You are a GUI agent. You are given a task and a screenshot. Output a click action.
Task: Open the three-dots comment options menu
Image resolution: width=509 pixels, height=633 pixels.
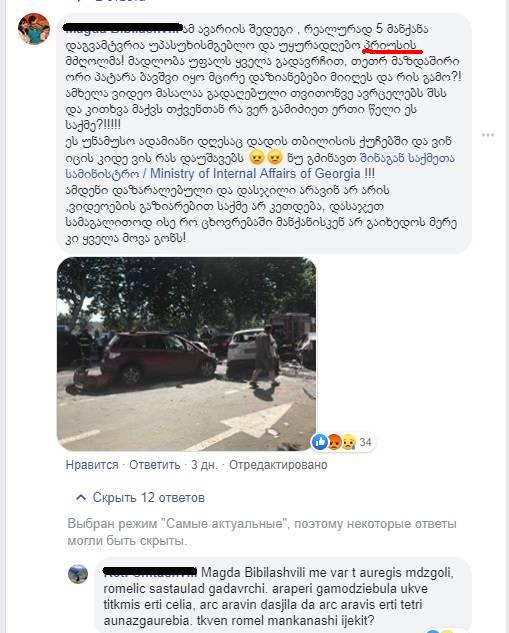[x=488, y=135]
